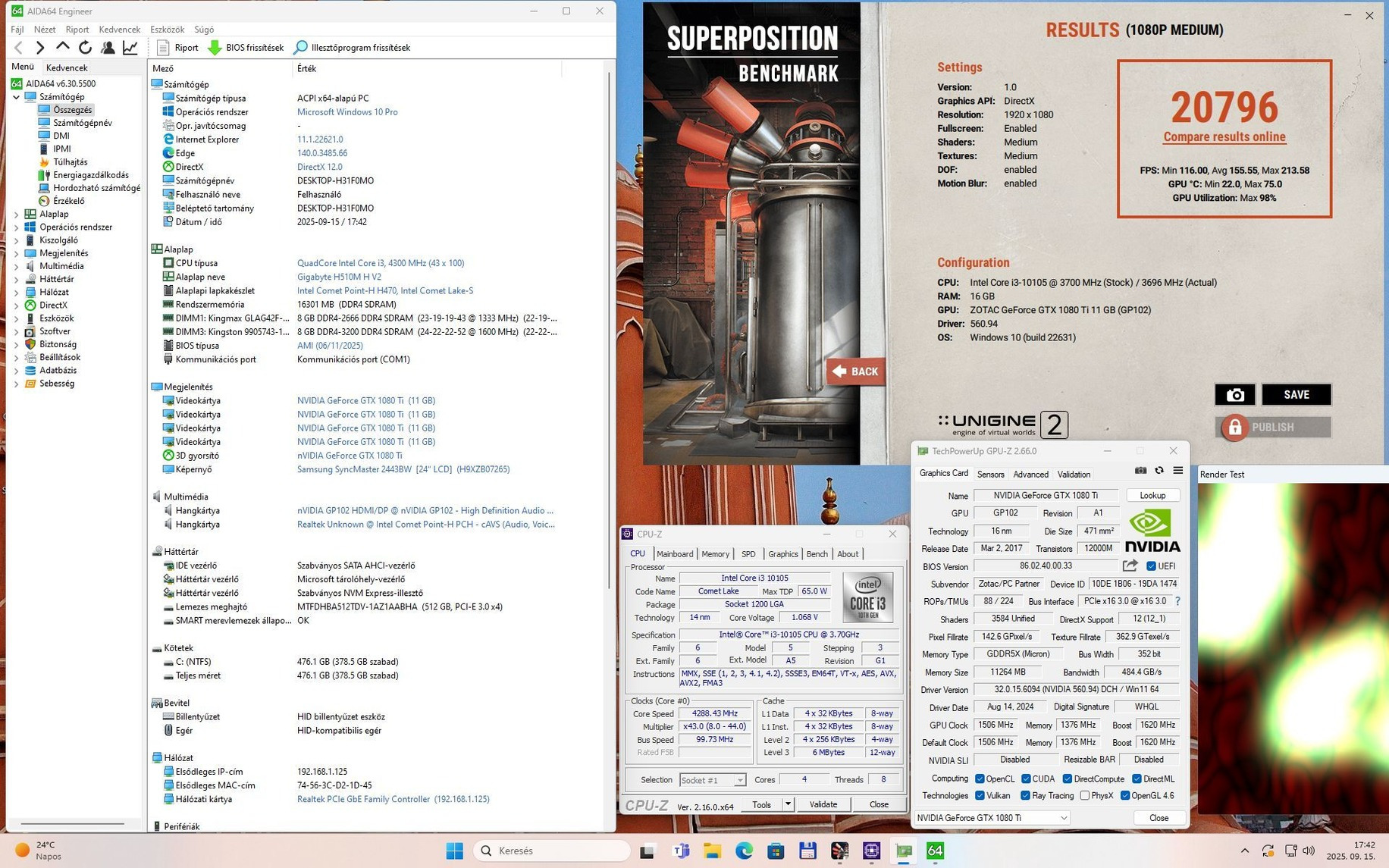Click the SAVE button in Superposition

coord(1297,395)
